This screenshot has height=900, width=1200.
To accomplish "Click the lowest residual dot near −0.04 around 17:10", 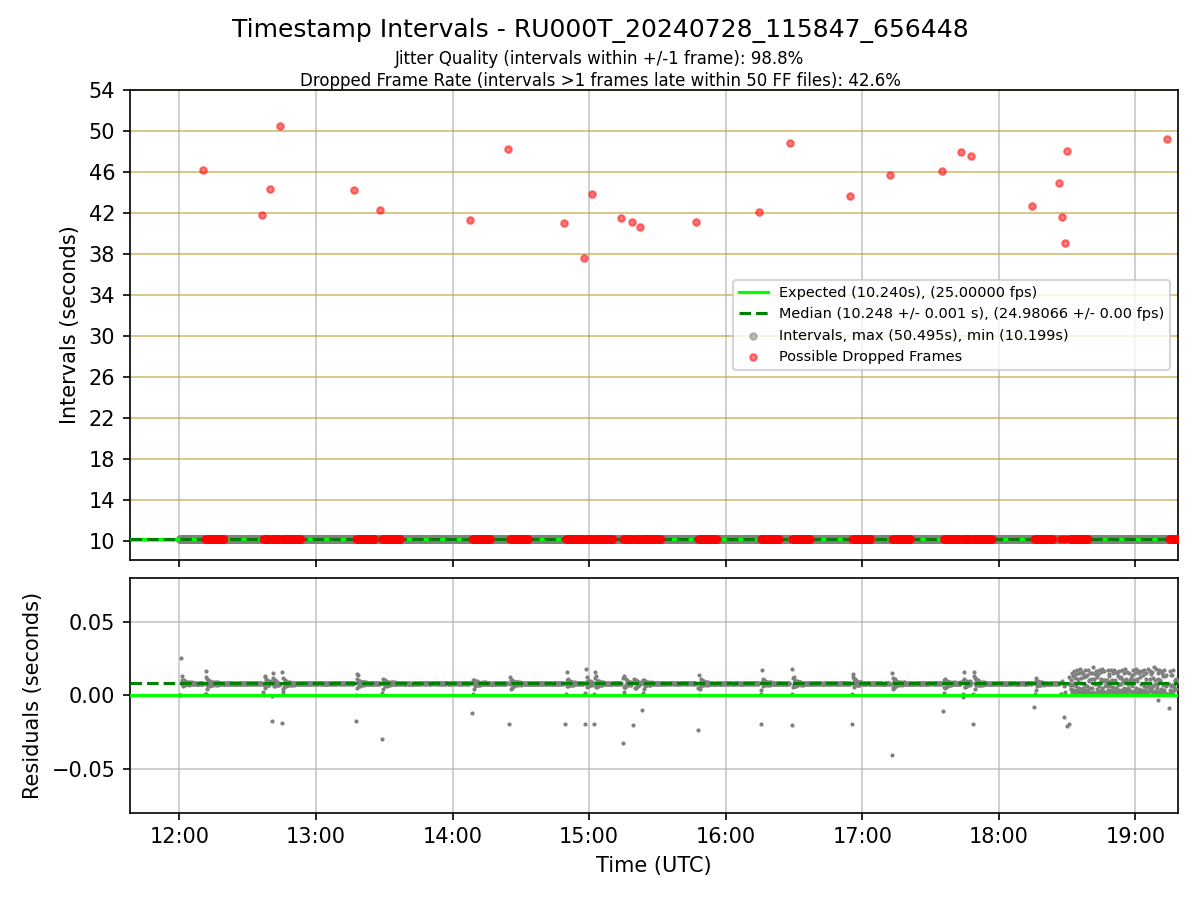I will [892, 755].
